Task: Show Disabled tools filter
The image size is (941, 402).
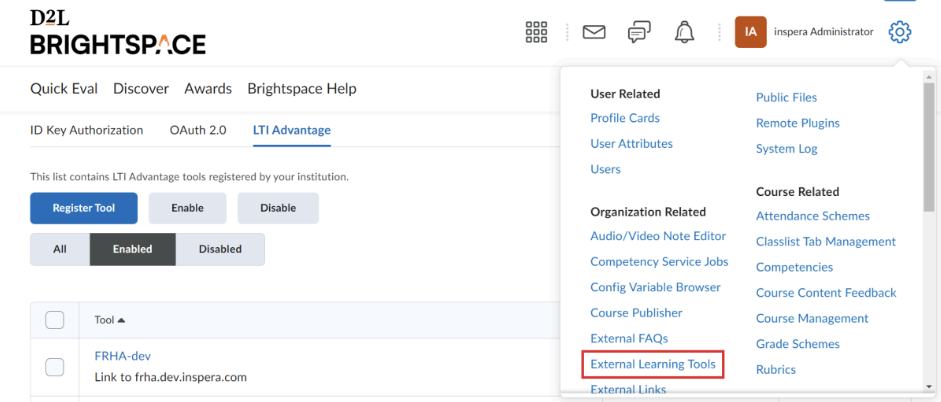Action: coord(220,249)
